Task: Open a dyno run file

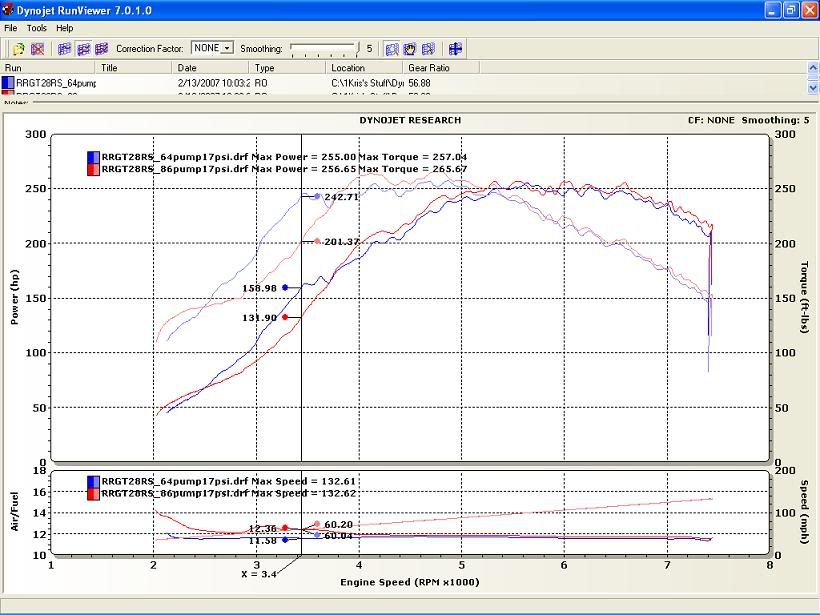Action: point(21,47)
